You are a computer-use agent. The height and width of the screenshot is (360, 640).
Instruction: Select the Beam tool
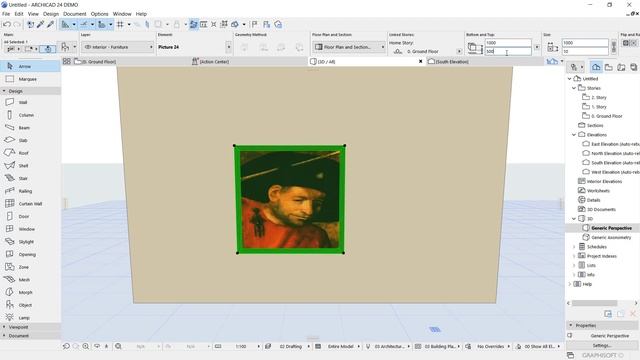pyautogui.click(x=30, y=128)
